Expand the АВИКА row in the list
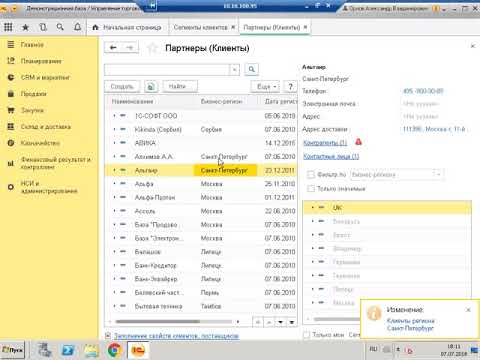This screenshot has height=360, width=480. pos(114,143)
